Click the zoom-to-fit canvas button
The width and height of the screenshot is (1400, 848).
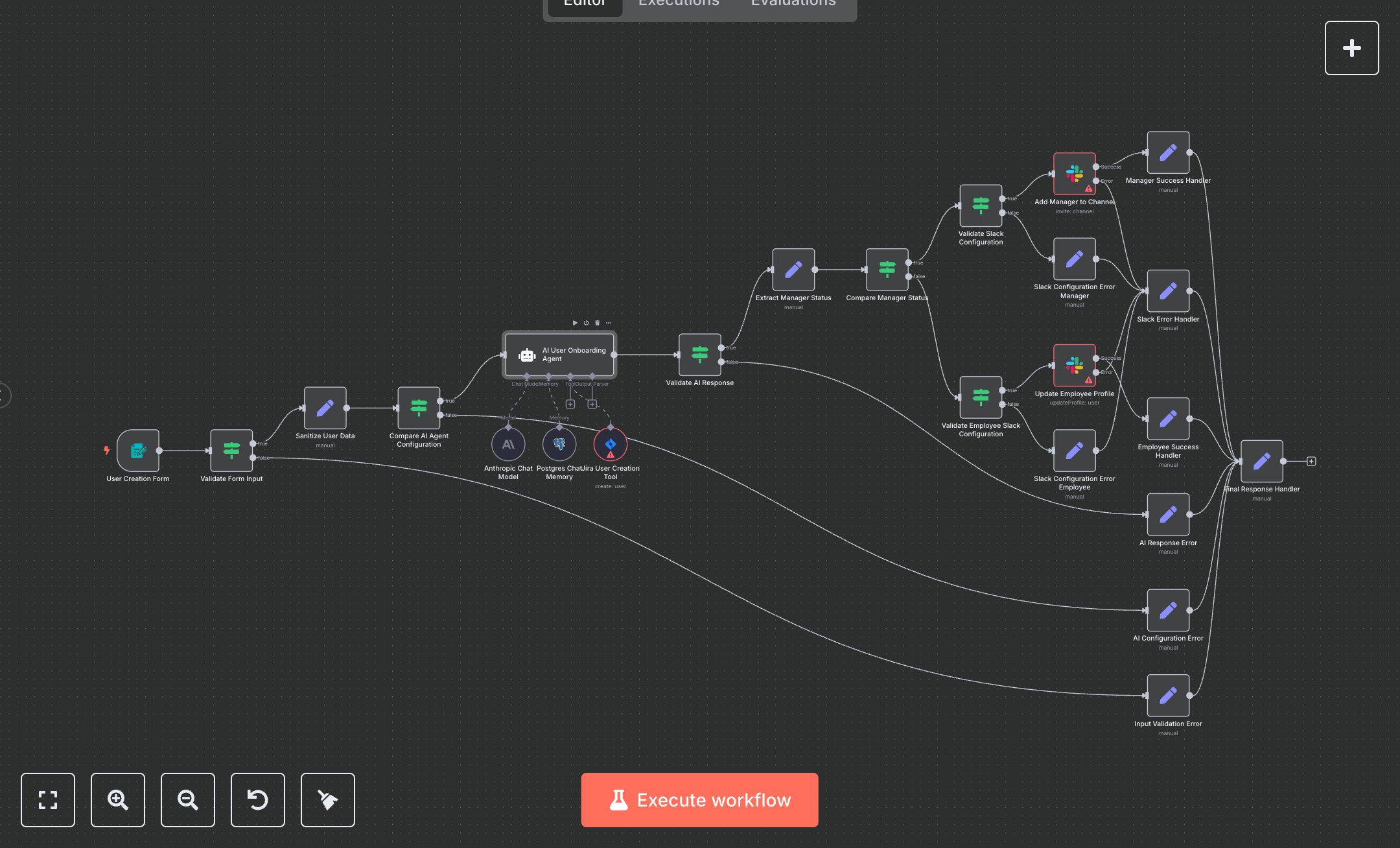[48, 799]
